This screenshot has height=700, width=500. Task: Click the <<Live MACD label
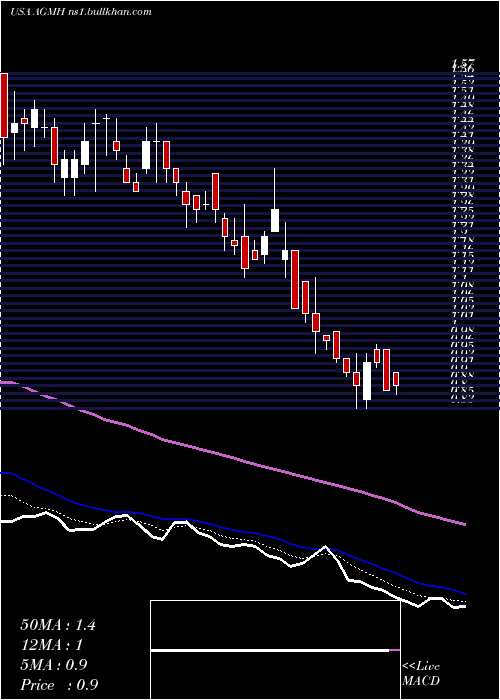(421, 674)
